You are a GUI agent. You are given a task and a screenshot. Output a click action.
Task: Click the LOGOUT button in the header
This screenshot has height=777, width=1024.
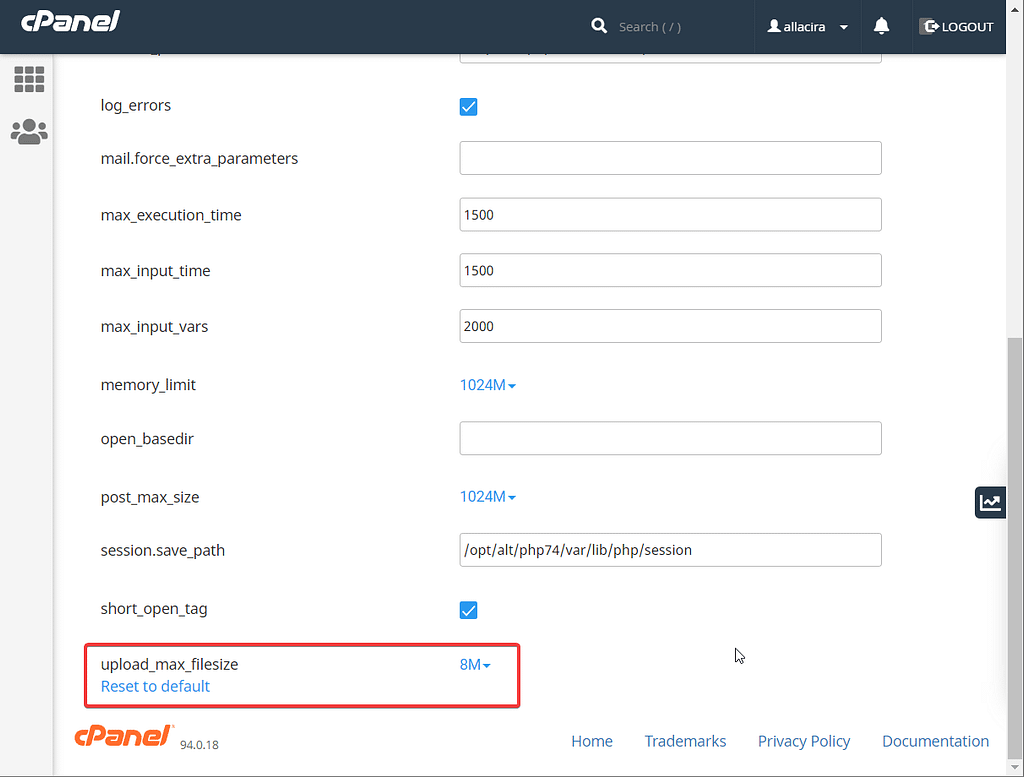pyautogui.click(x=956, y=26)
